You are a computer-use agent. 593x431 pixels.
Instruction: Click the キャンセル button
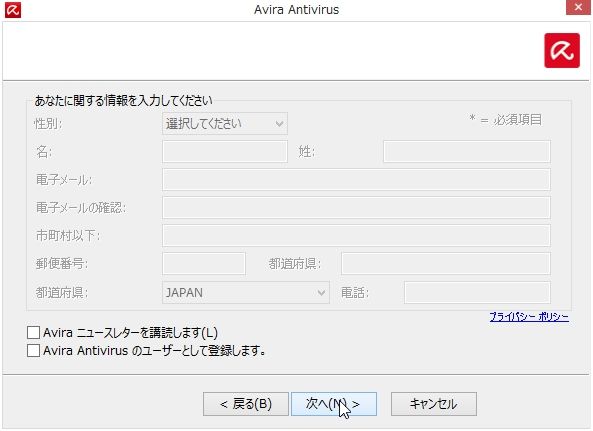(434, 404)
